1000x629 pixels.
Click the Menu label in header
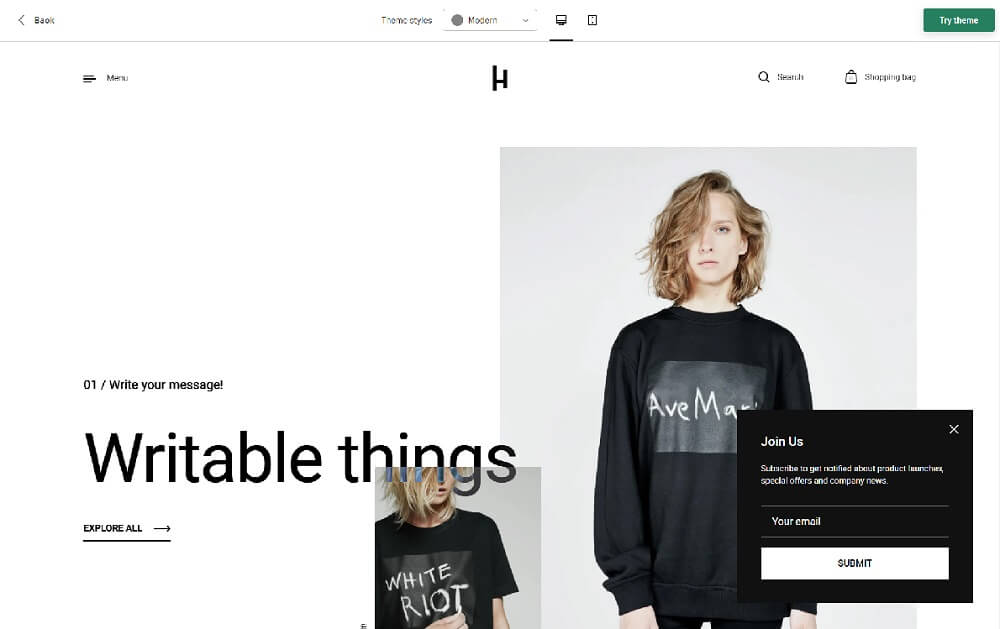point(117,78)
